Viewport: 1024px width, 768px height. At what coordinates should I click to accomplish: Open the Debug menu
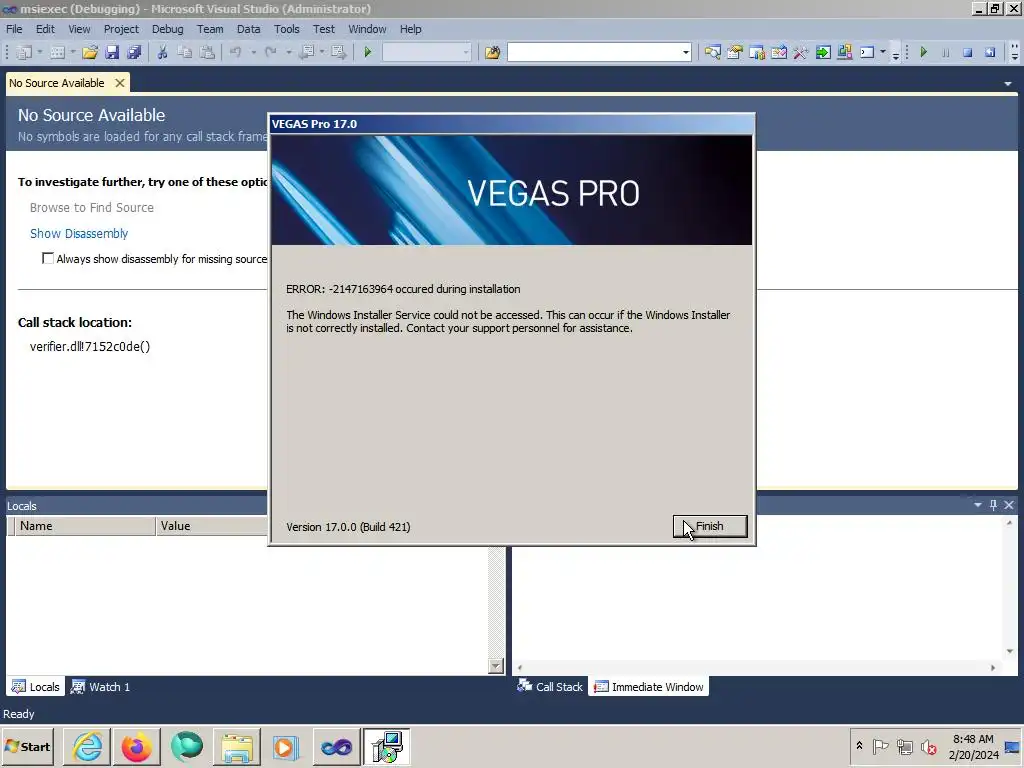coord(167,29)
